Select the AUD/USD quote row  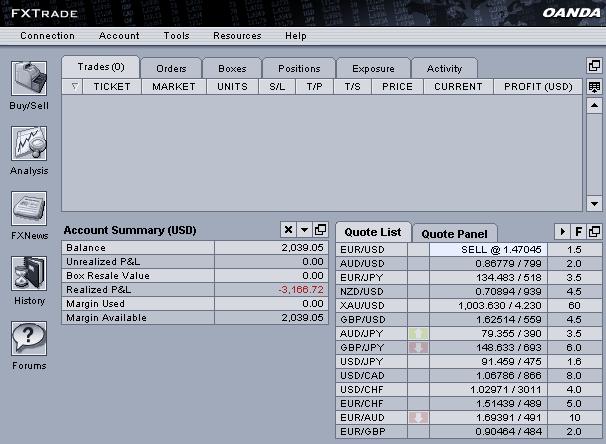pyautogui.click(x=469, y=264)
